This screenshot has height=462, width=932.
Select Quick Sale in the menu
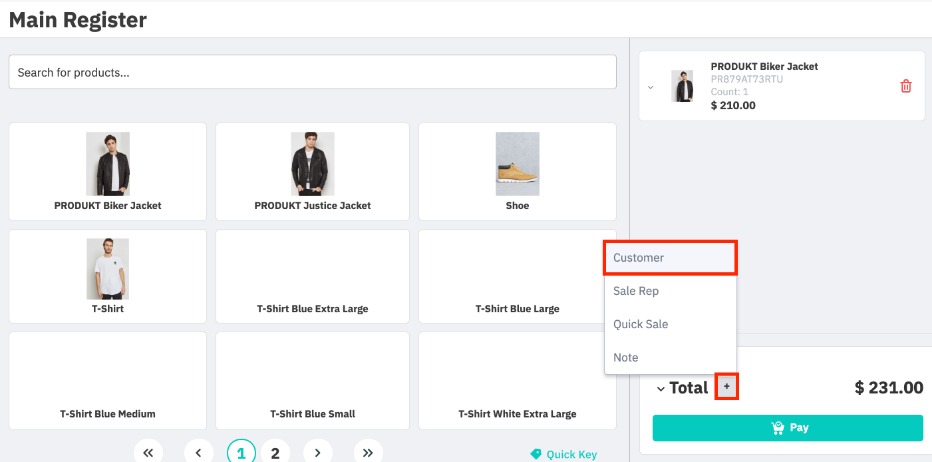pyautogui.click(x=670, y=324)
